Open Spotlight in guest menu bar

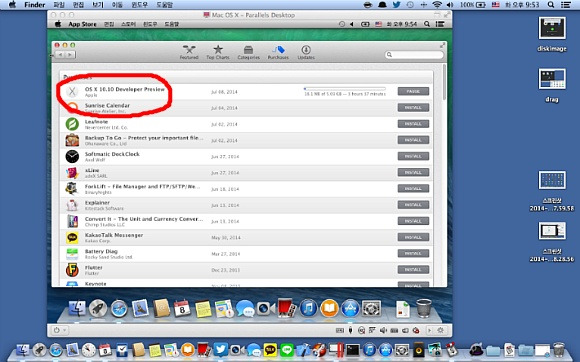coord(427,24)
